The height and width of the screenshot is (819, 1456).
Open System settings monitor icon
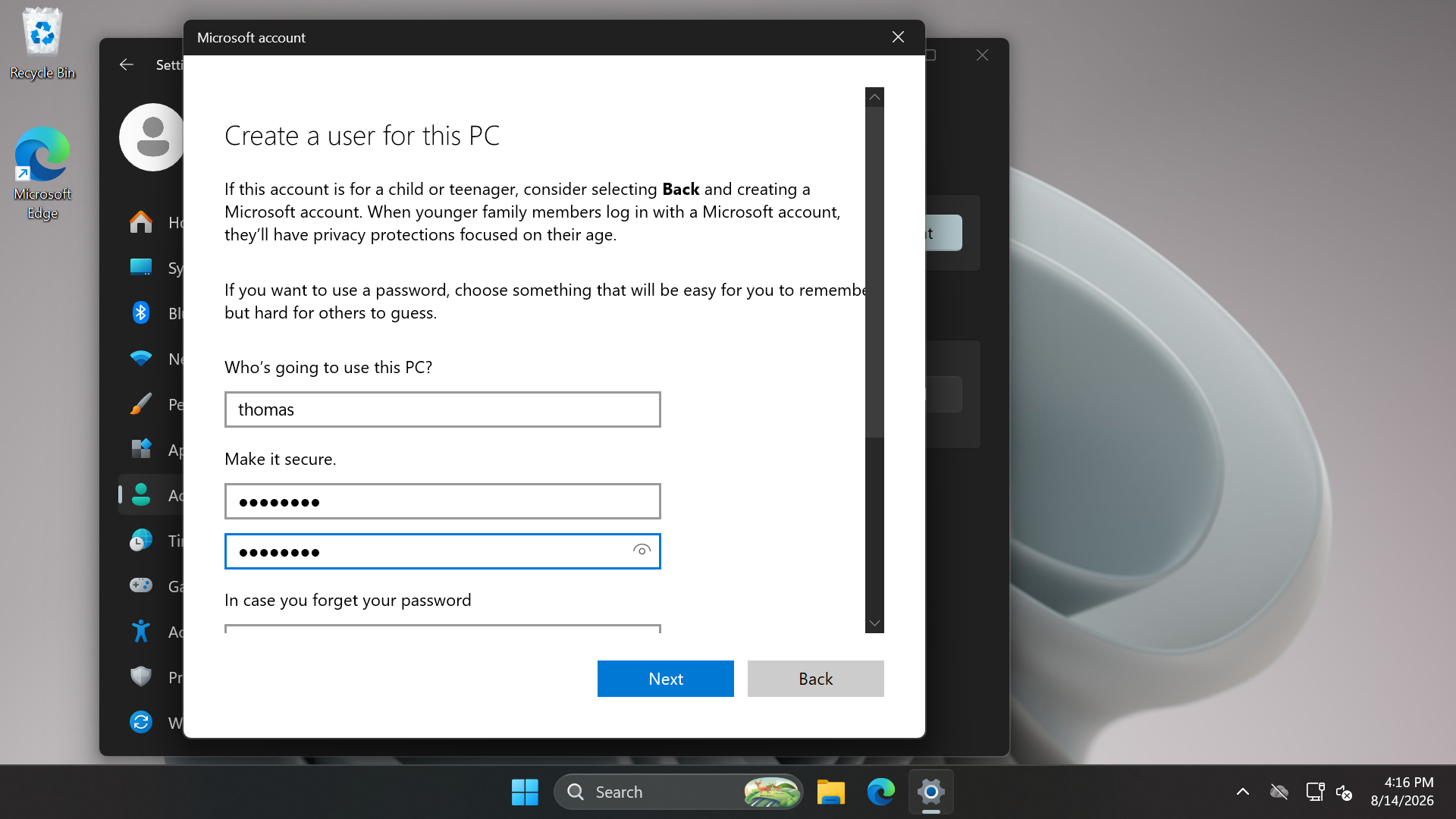[x=141, y=268]
